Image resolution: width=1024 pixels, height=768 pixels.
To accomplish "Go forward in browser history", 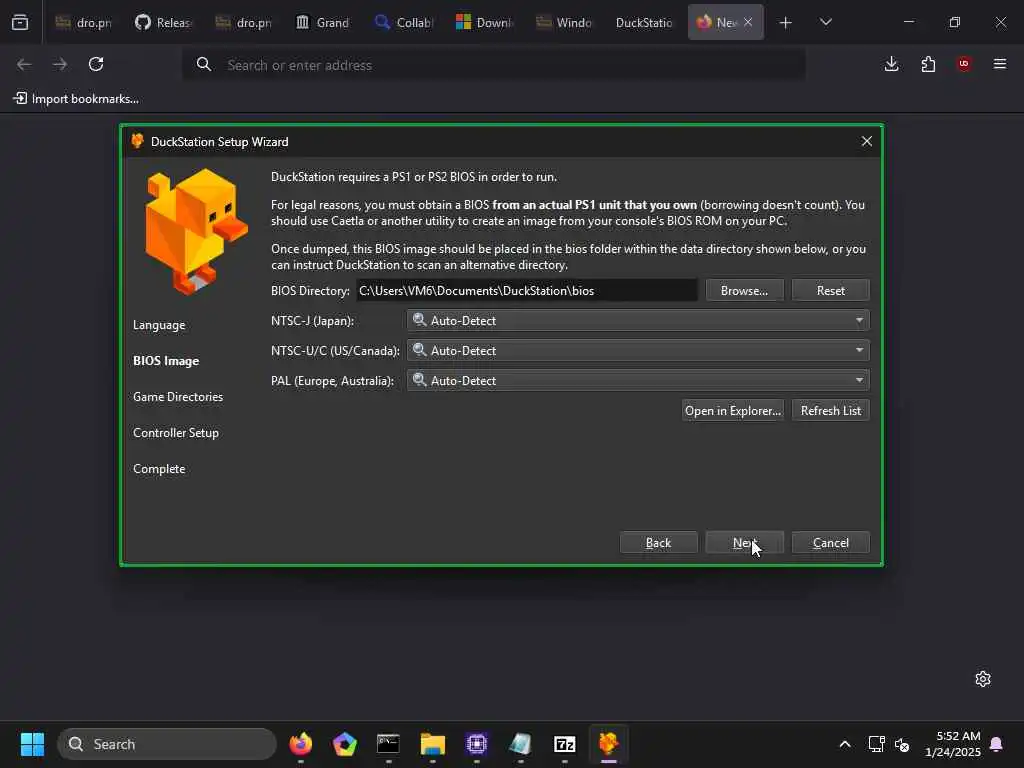I will click(60, 64).
